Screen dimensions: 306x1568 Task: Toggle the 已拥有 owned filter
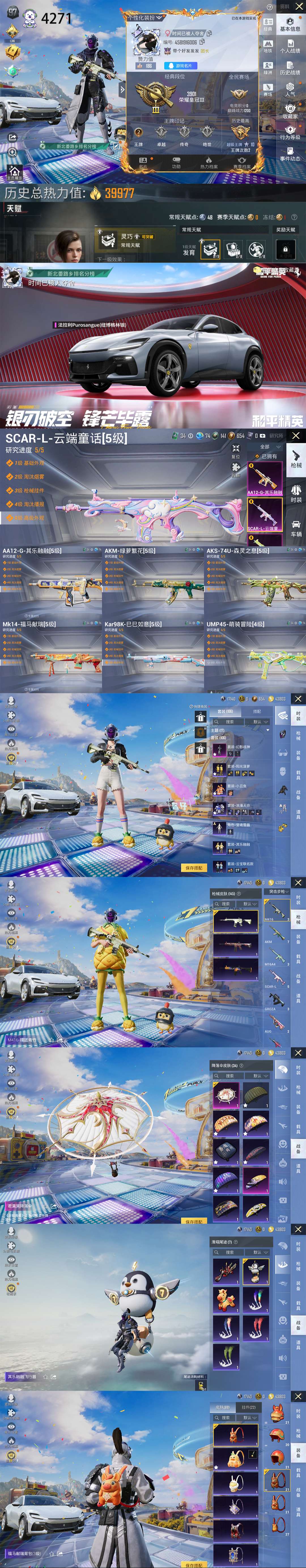pos(266,456)
